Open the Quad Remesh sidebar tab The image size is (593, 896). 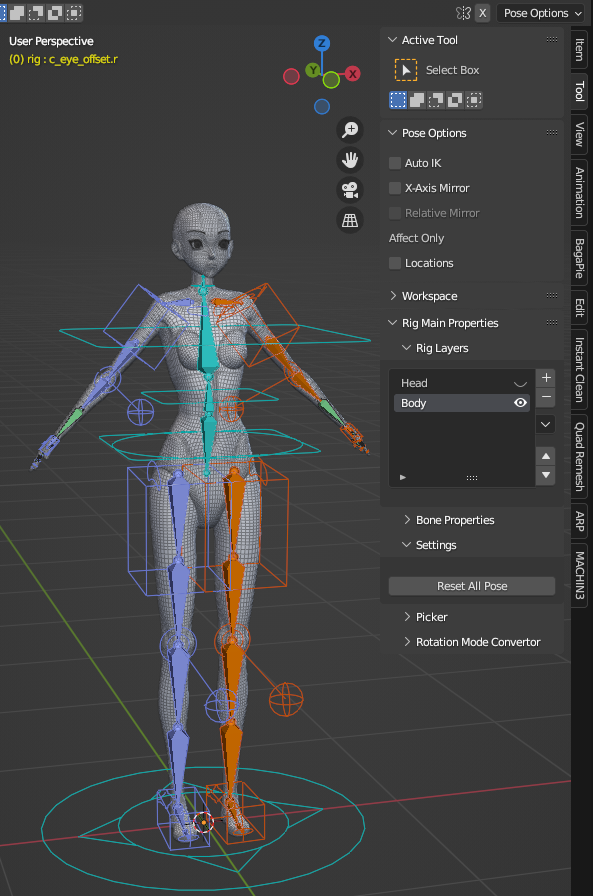click(579, 456)
